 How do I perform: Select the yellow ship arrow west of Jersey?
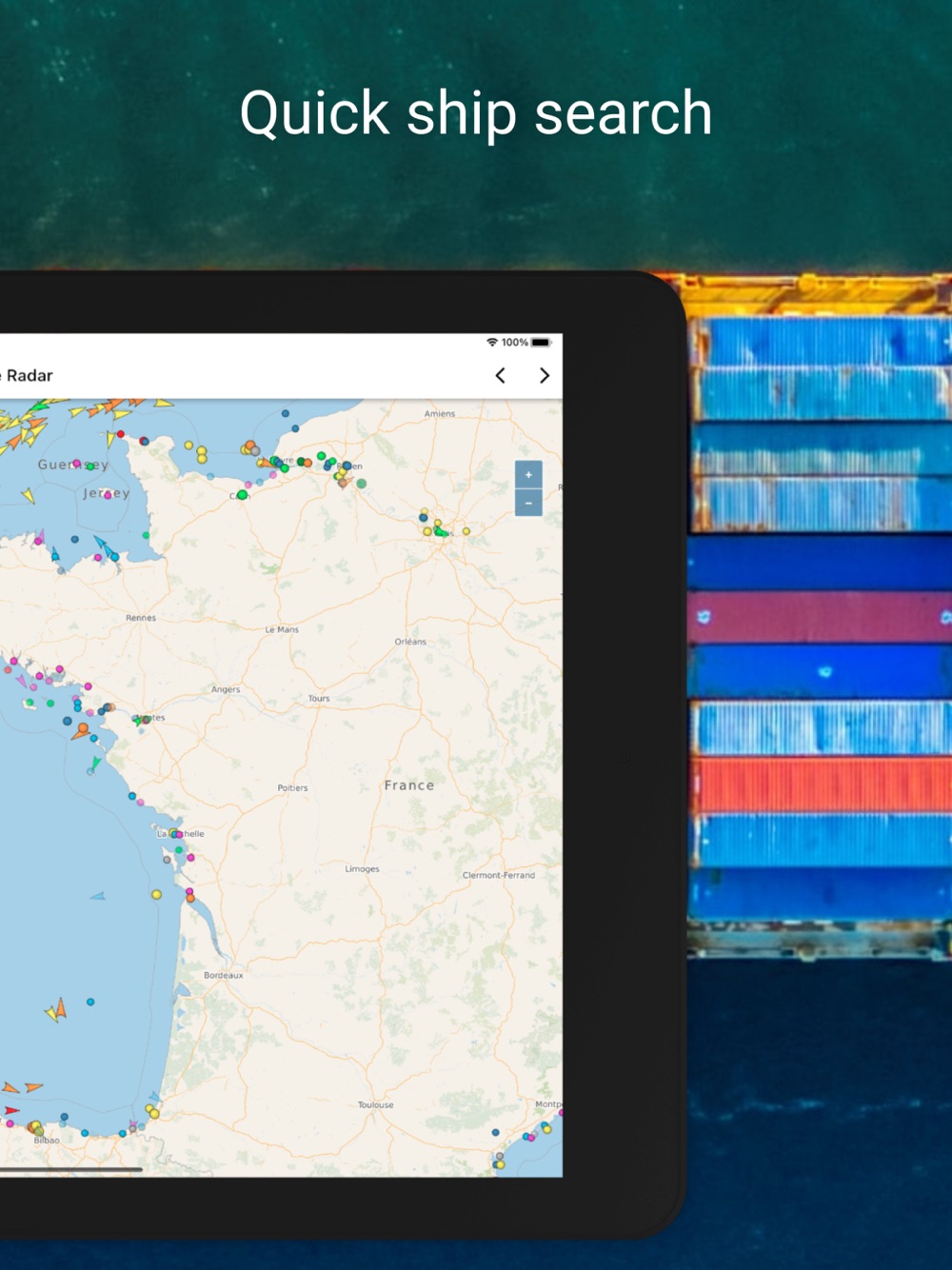click(29, 495)
